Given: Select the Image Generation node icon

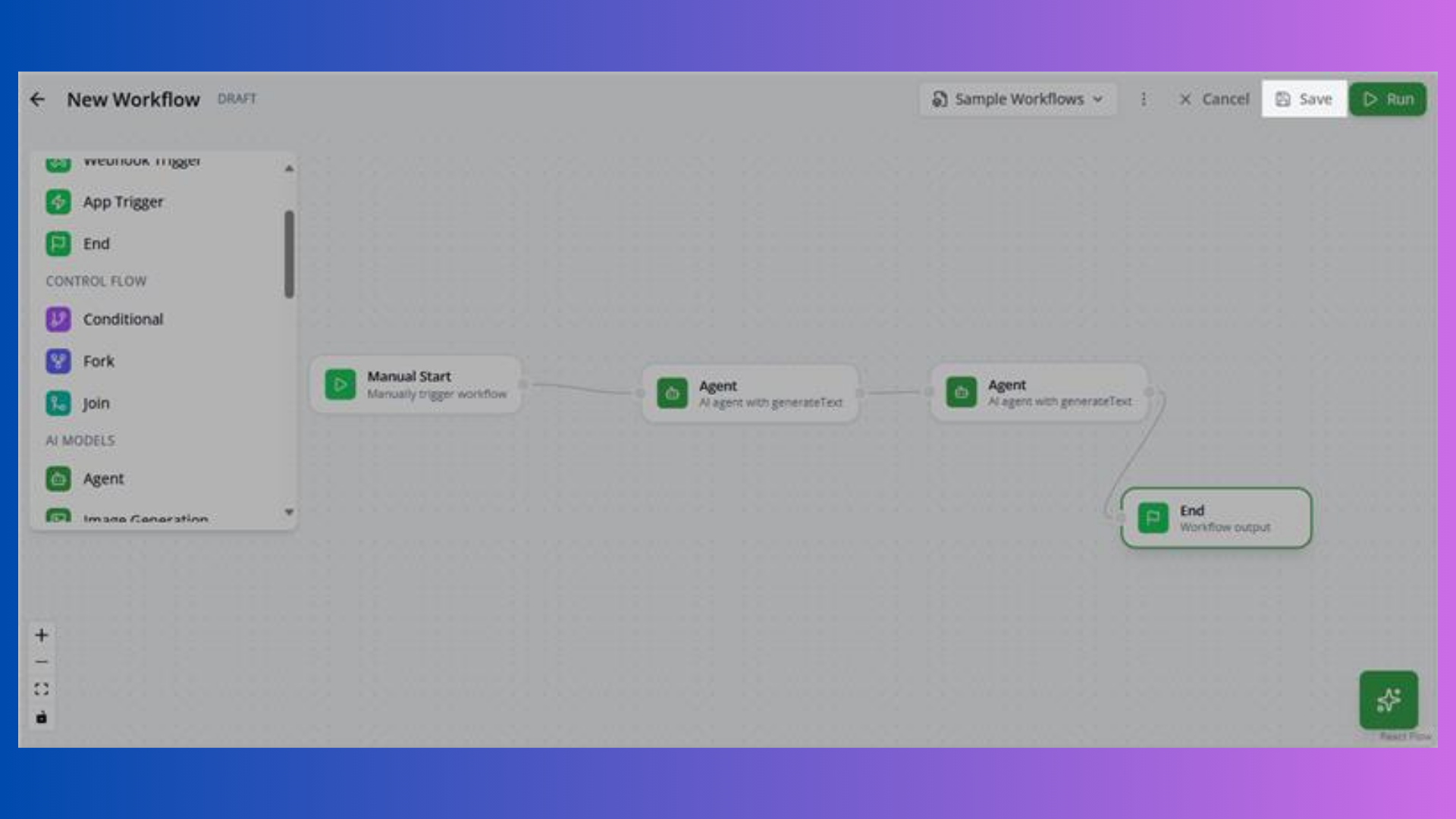Looking at the screenshot, I should (58, 517).
